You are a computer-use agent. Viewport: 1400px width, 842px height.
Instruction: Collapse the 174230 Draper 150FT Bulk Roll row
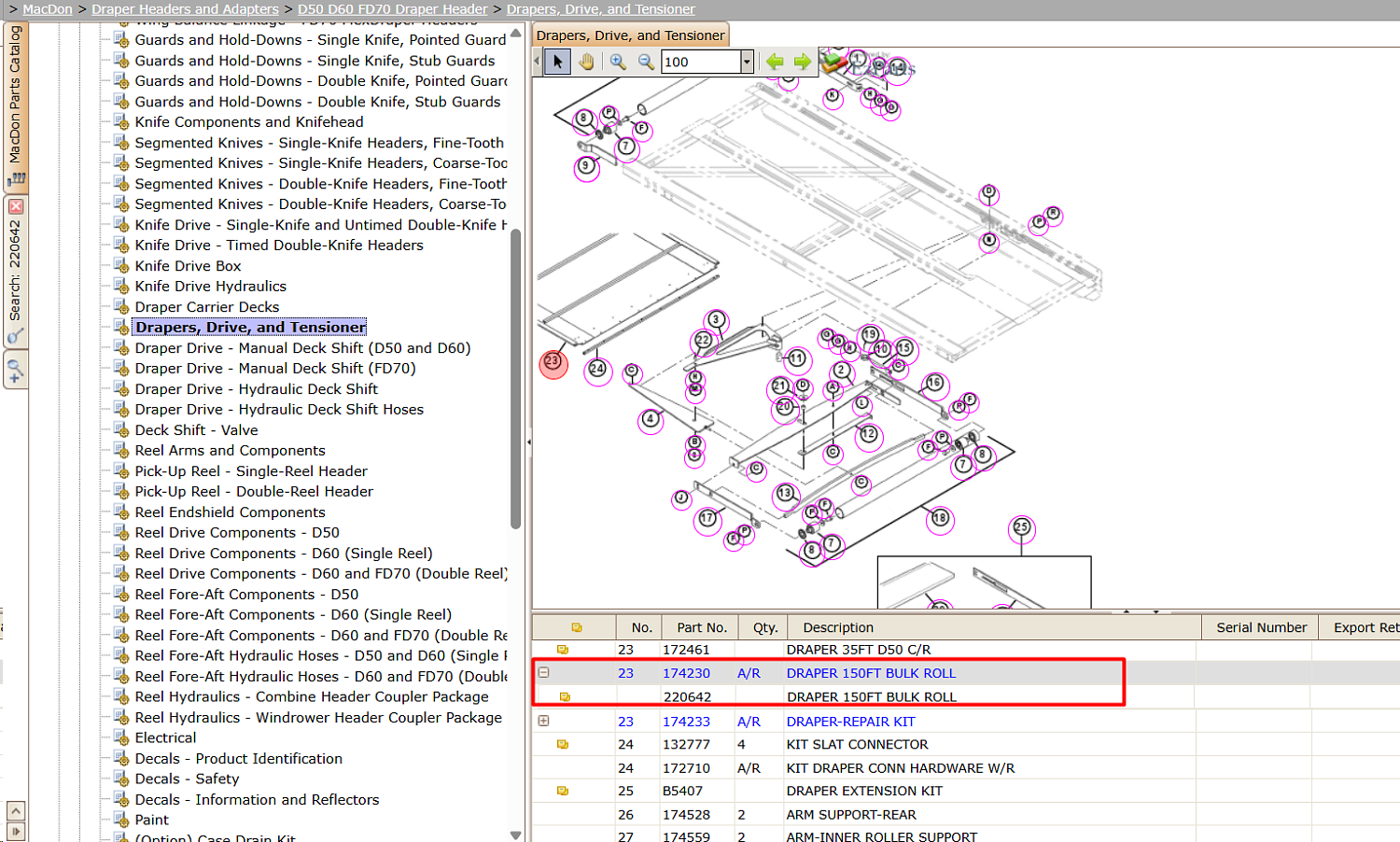(x=543, y=672)
